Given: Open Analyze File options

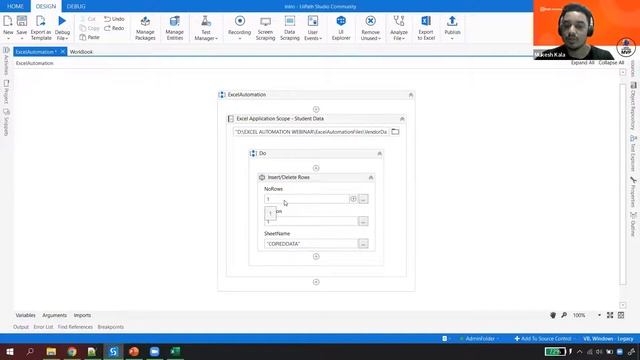Looking at the screenshot, I should point(399,28).
